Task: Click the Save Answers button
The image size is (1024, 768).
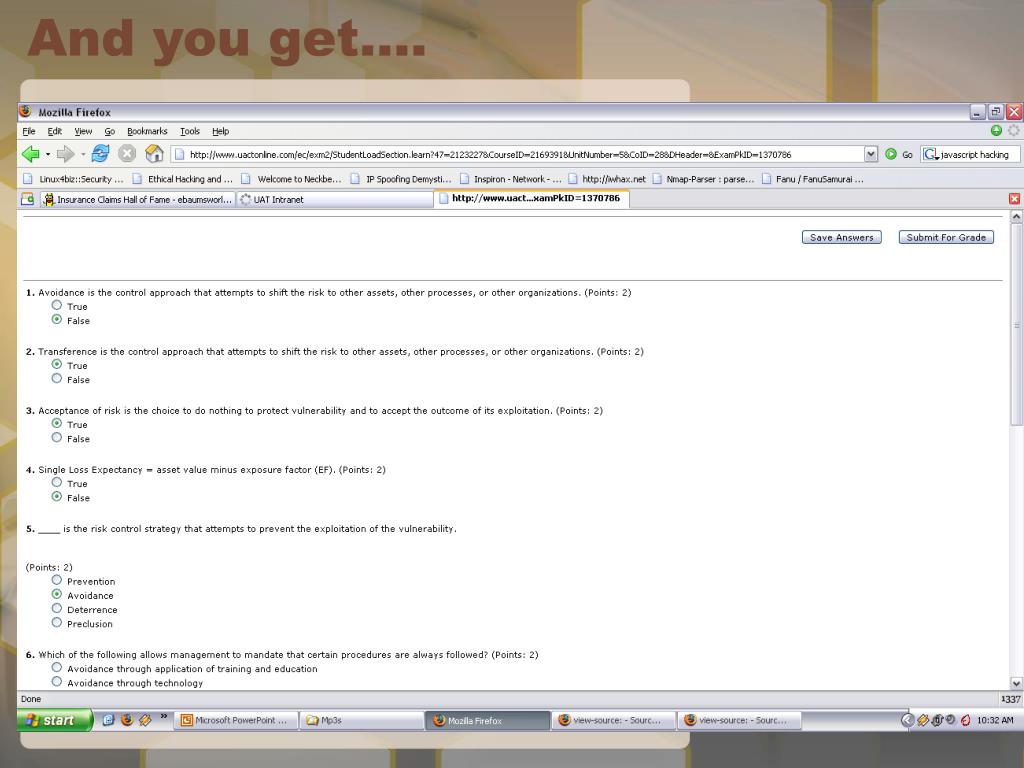Action: 842,238
